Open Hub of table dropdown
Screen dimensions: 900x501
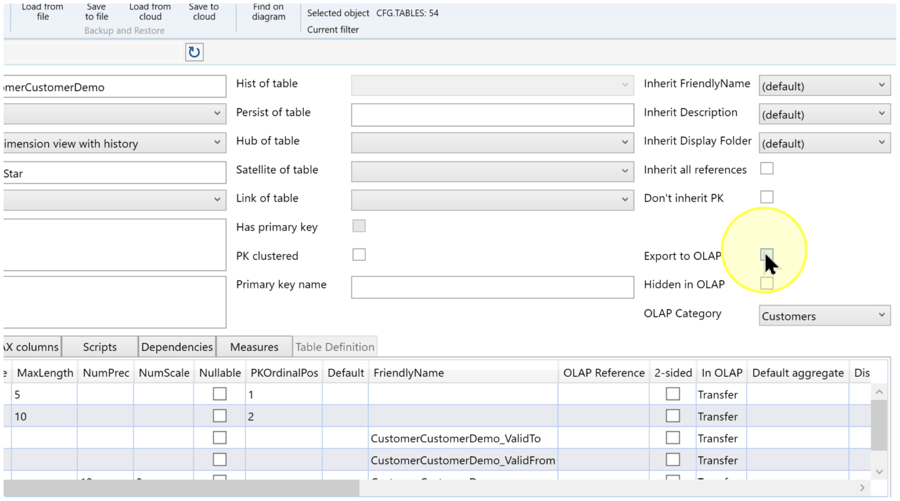[x=492, y=142]
